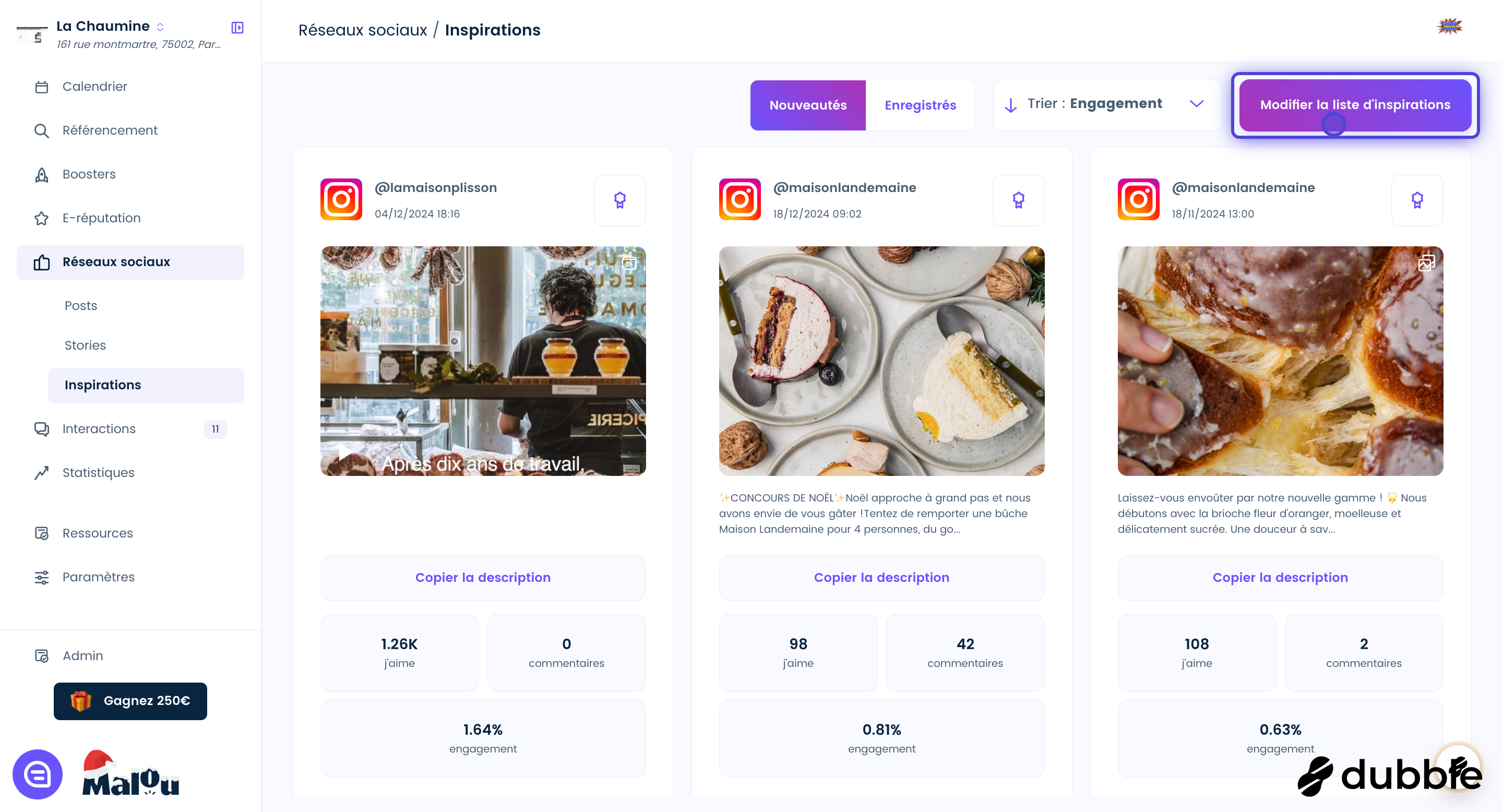Collapse the sidebar panel icon
The height and width of the screenshot is (812, 1503).
pyautogui.click(x=237, y=28)
